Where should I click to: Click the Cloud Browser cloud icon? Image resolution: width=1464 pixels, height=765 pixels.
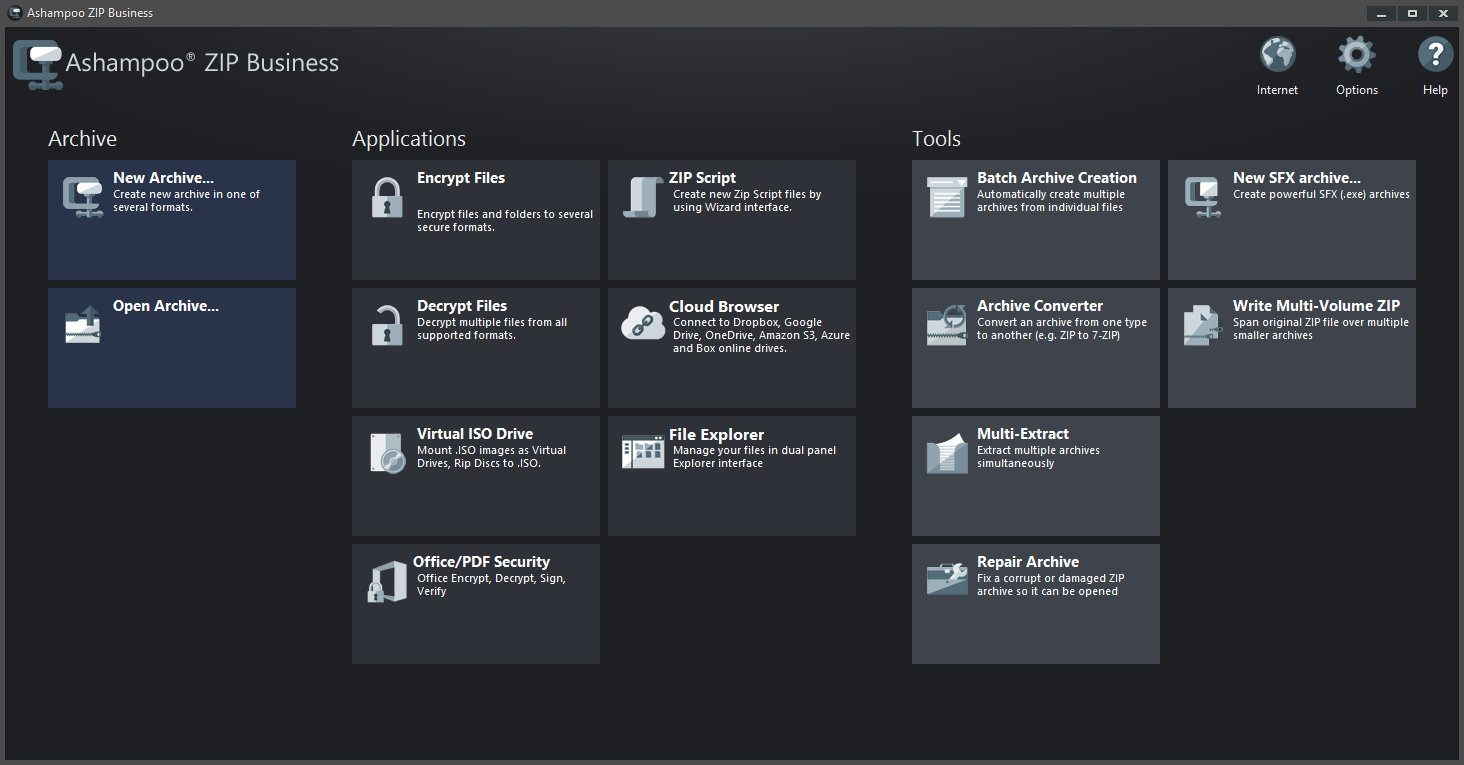pos(642,324)
